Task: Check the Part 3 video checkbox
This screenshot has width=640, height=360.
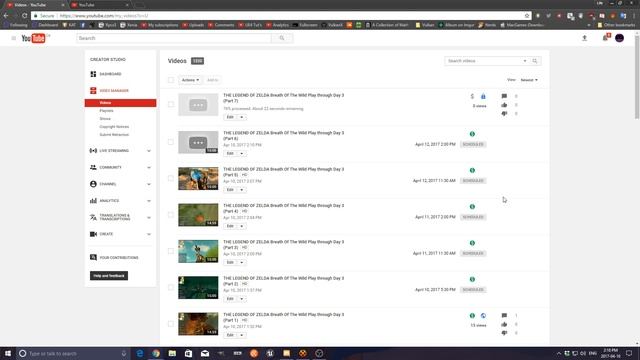Action: tap(171, 251)
